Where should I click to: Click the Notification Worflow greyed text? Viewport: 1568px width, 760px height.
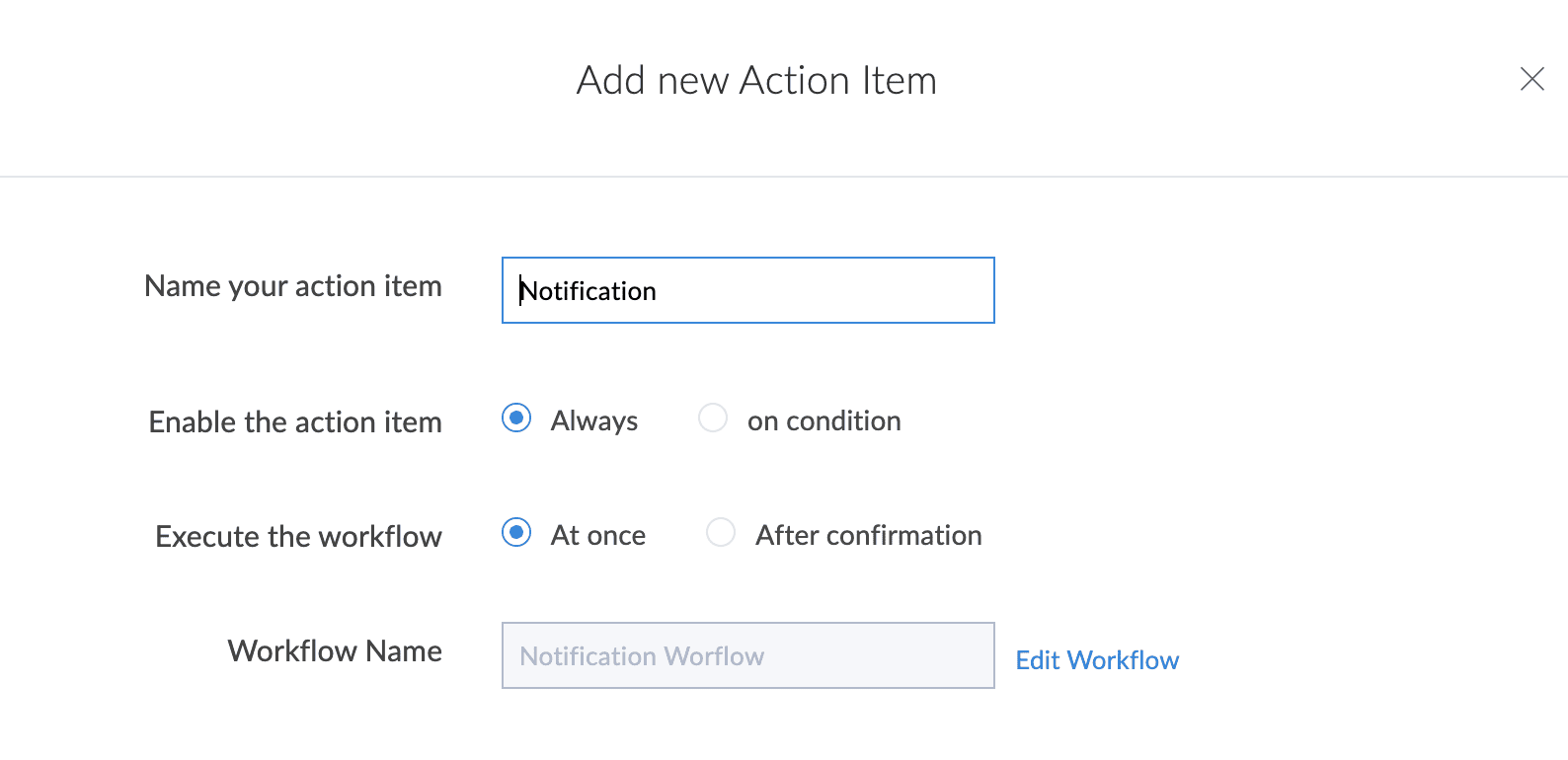click(x=642, y=656)
